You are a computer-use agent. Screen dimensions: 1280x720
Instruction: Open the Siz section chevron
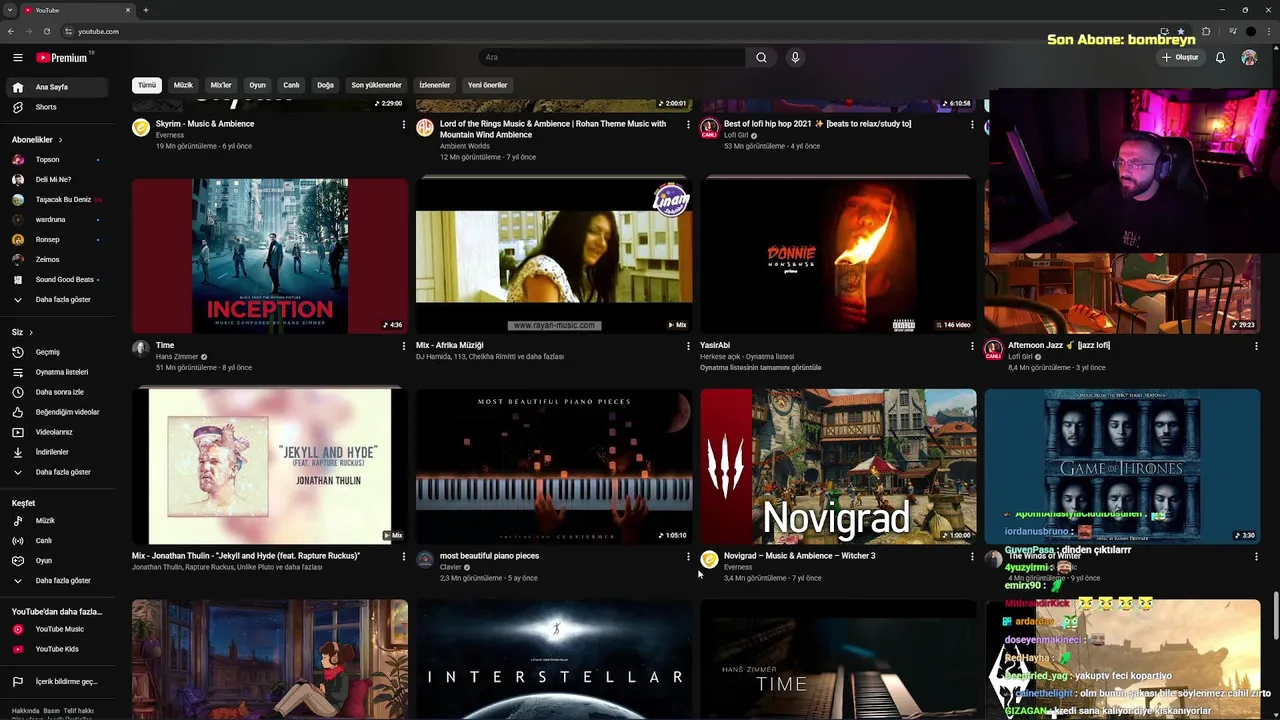click(31, 332)
